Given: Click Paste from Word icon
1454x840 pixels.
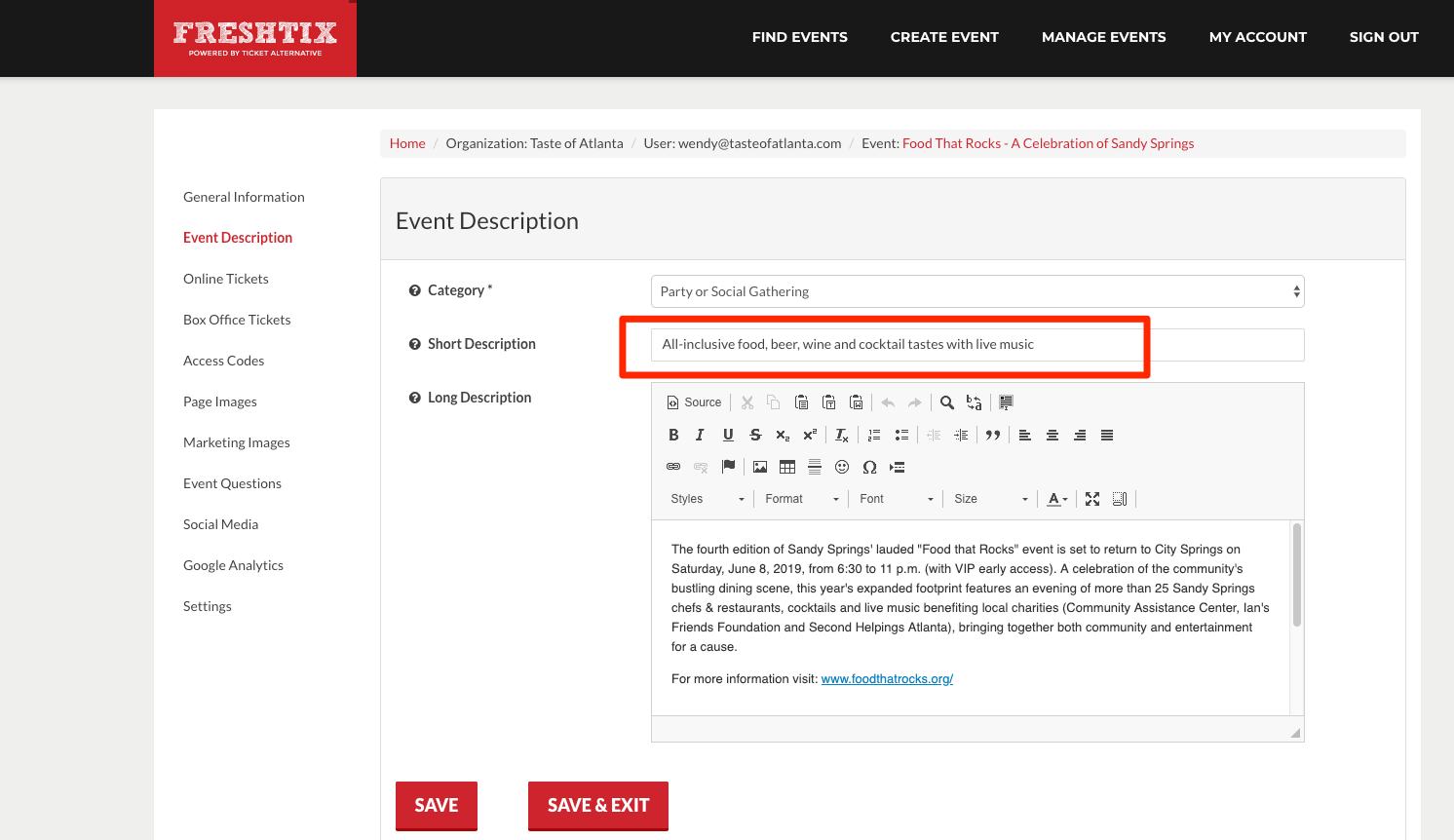Looking at the screenshot, I should coord(856,402).
